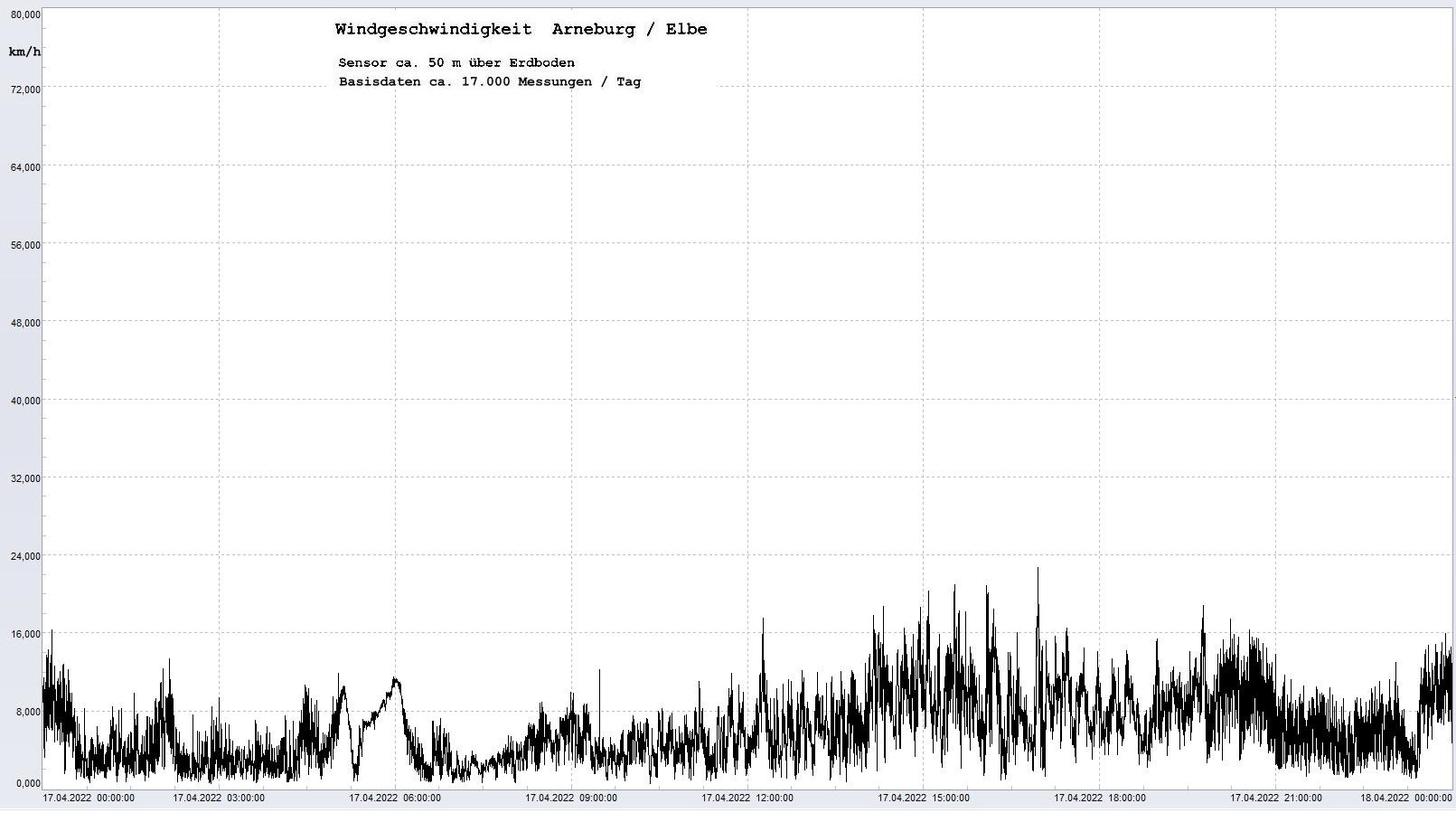1456x813 pixels.
Task: Click the 17.04.2022 06:00:00 time label
Action: [395, 798]
